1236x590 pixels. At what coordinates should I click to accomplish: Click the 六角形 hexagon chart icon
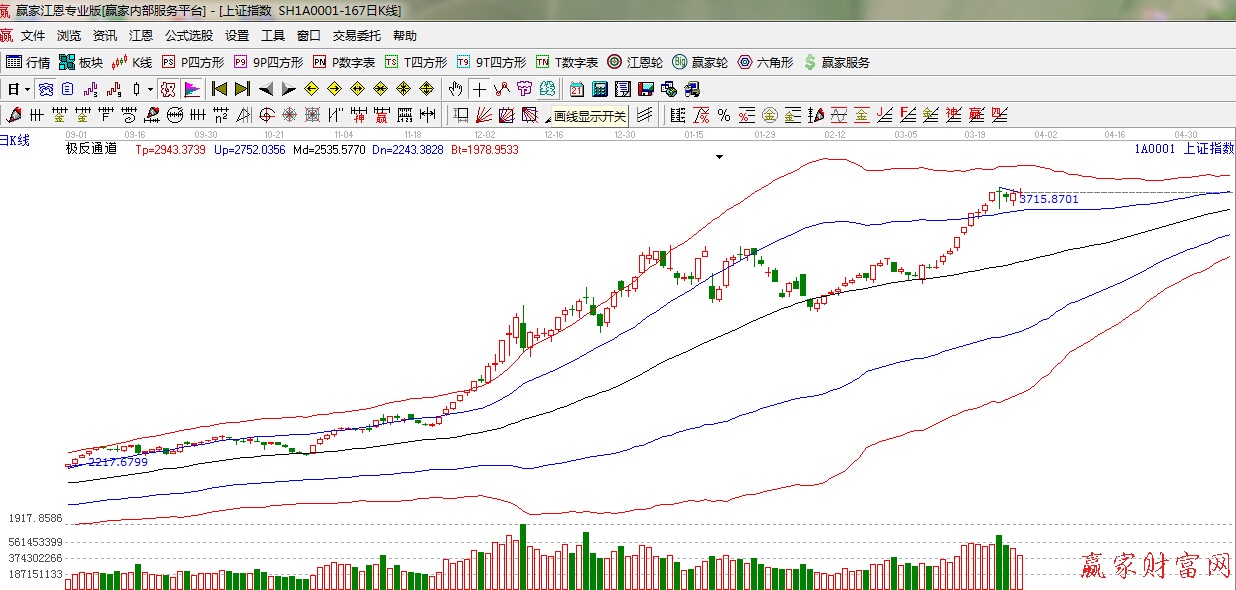[x=765, y=62]
